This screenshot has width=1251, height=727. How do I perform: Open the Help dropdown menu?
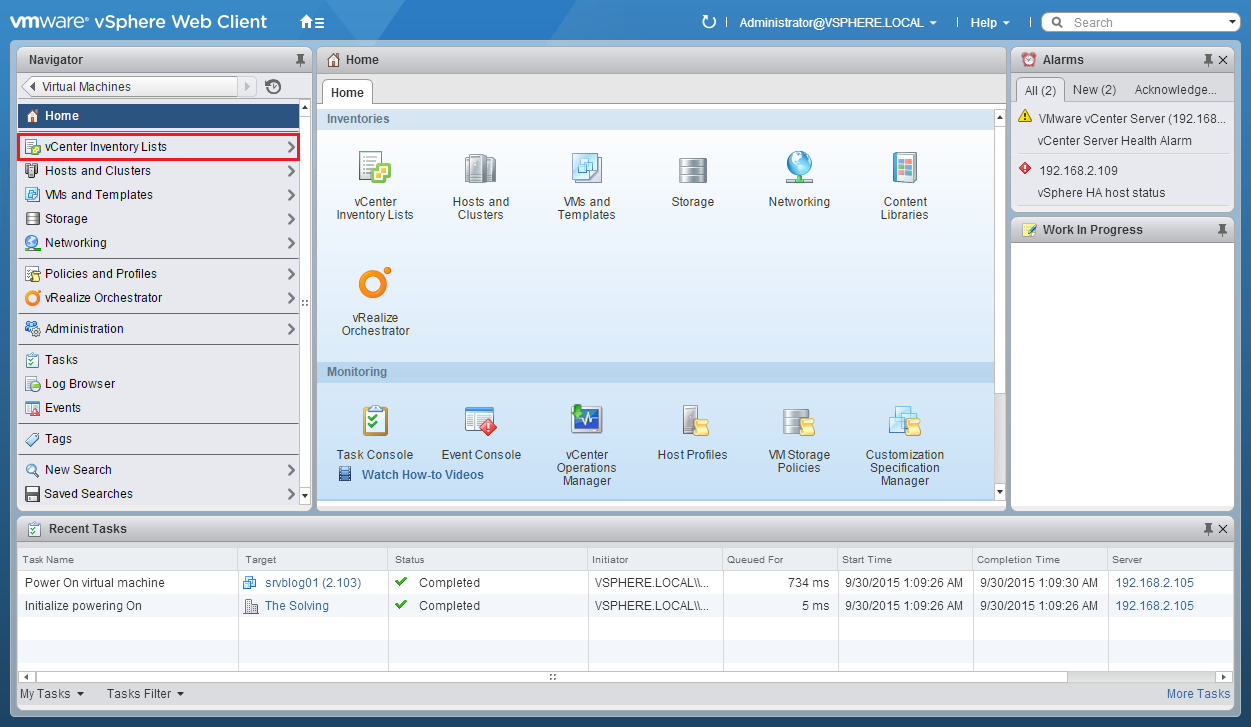click(990, 22)
